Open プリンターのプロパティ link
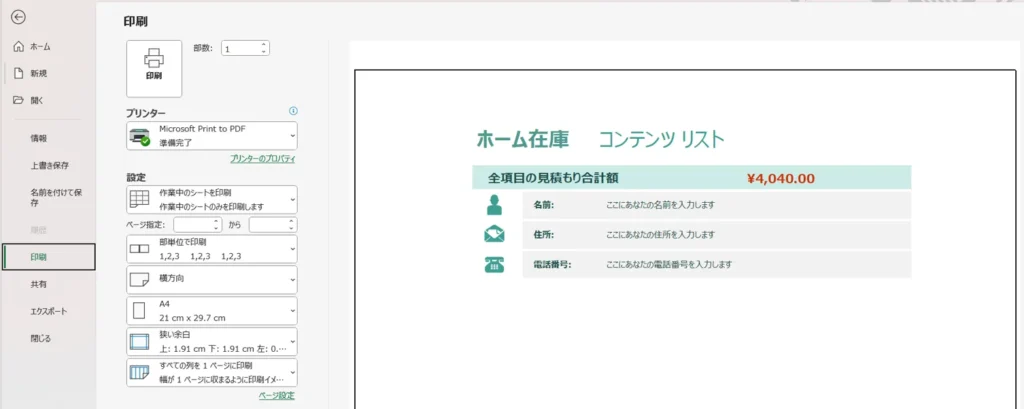1024x409 pixels. coord(263,159)
